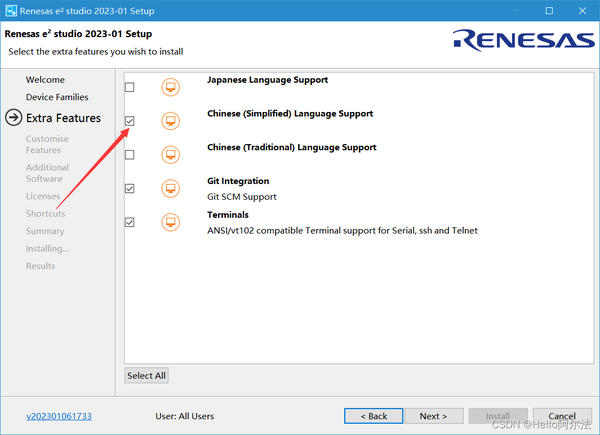
Task: Click the Git SCM Support description
Action: point(242,197)
